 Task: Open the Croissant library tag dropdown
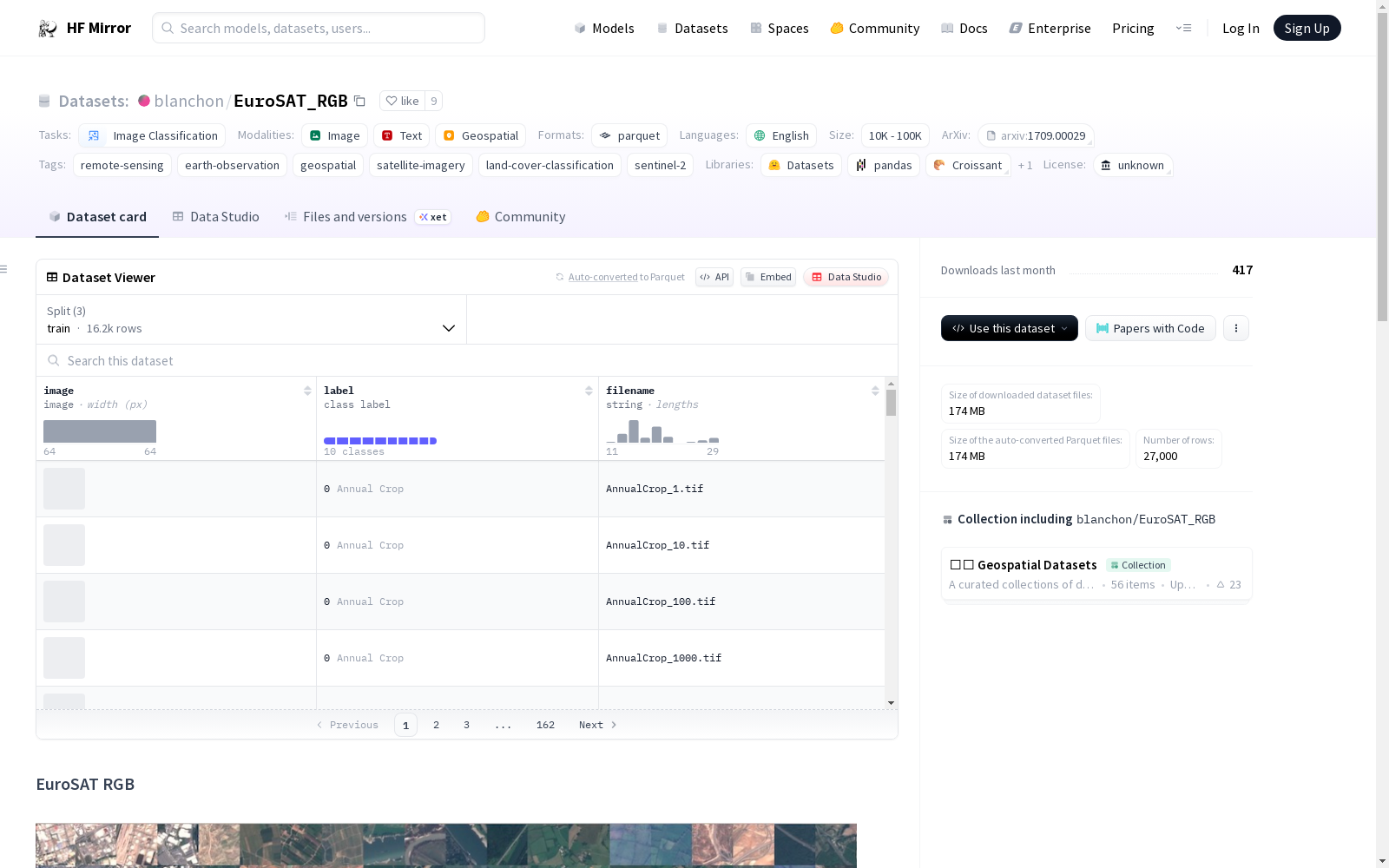[x=968, y=165]
